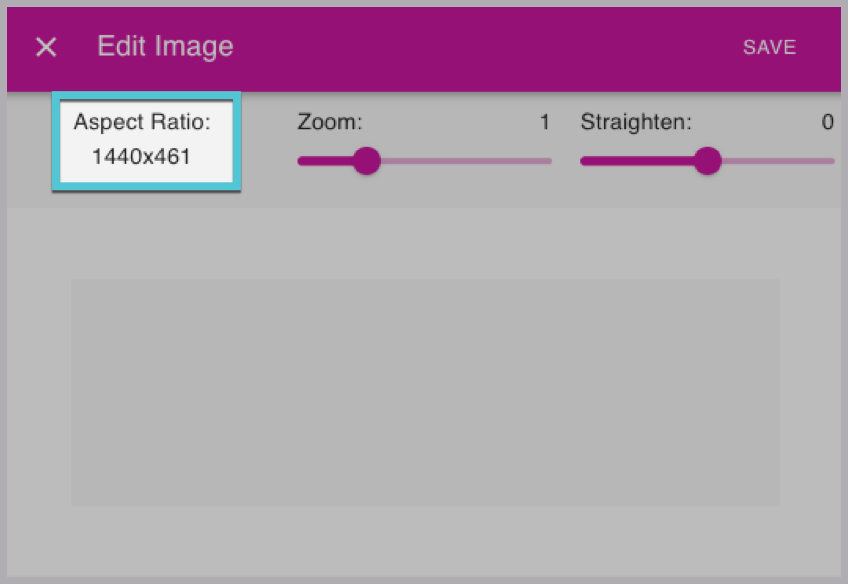Click the SAVE button in header
The height and width of the screenshot is (584, 848).
[769, 47]
